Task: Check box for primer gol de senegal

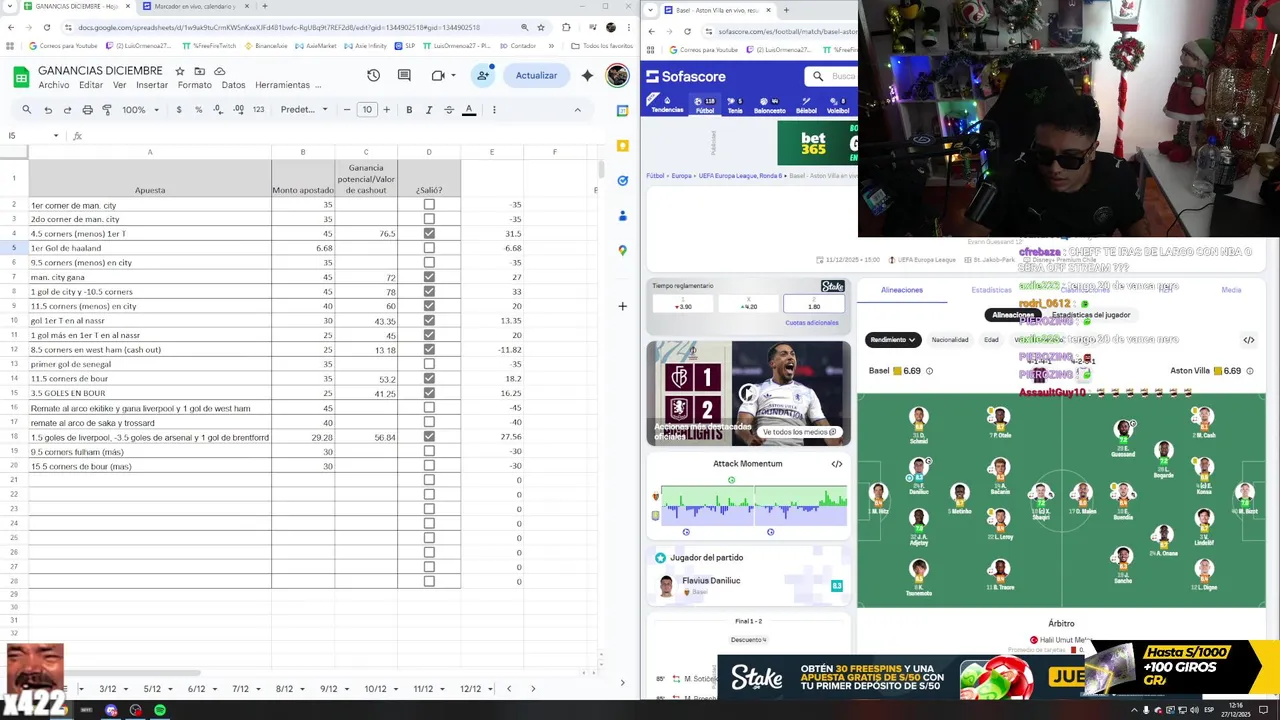Action: tap(429, 364)
